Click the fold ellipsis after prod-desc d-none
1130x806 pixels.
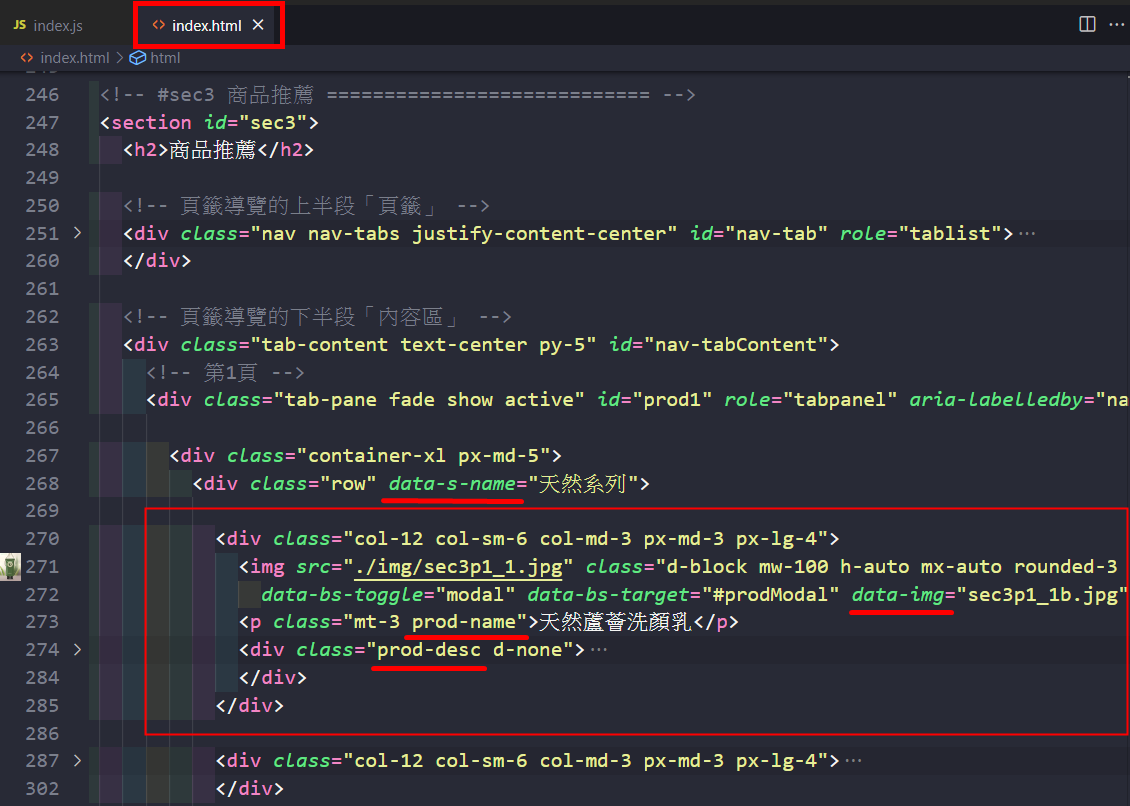(598, 650)
